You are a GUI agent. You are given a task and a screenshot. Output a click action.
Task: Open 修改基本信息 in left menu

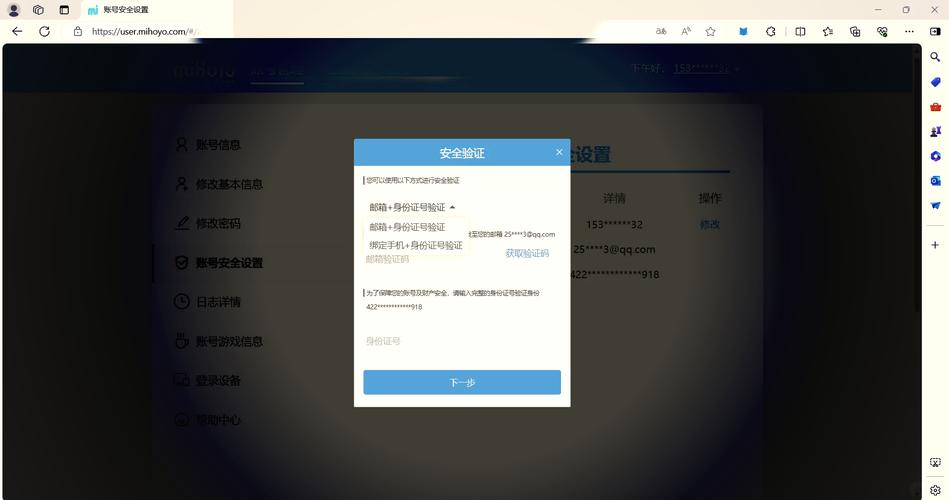pyautogui.click(x=219, y=184)
